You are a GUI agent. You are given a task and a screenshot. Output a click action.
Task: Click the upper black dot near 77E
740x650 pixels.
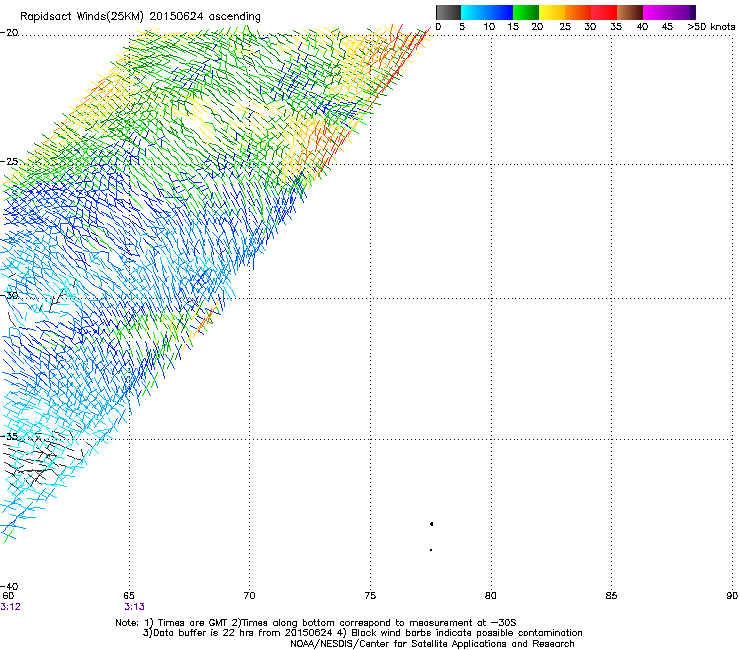click(x=431, y=524)
